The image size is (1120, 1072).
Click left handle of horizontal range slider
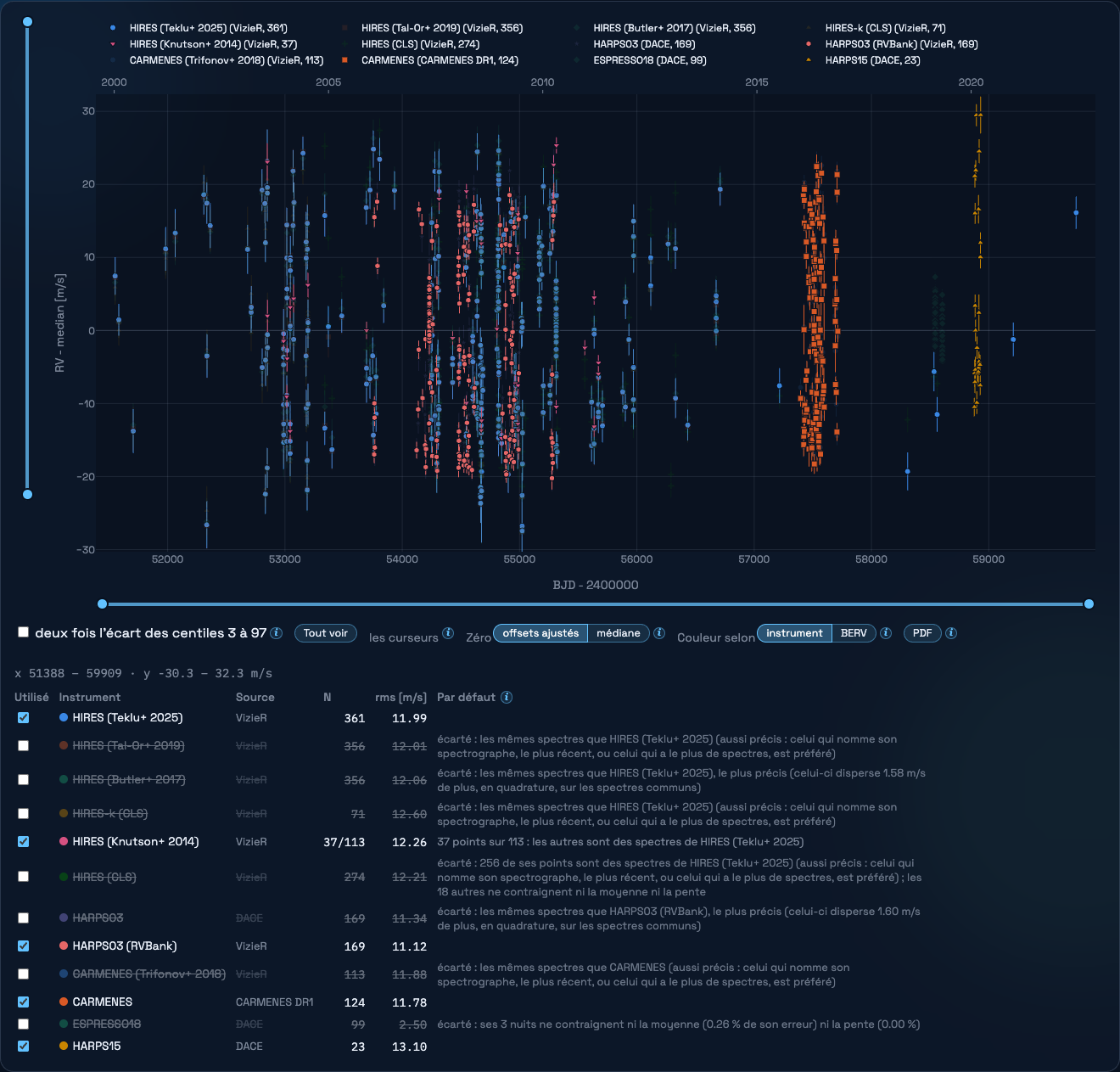103,604
